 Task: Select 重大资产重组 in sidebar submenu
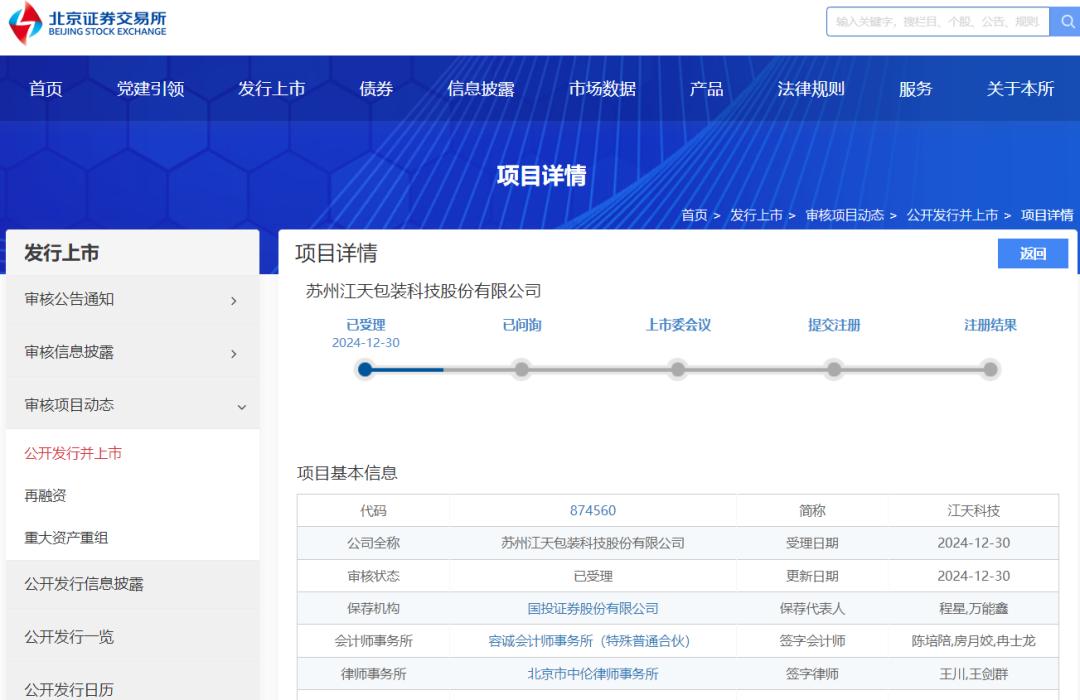(66, 537)
